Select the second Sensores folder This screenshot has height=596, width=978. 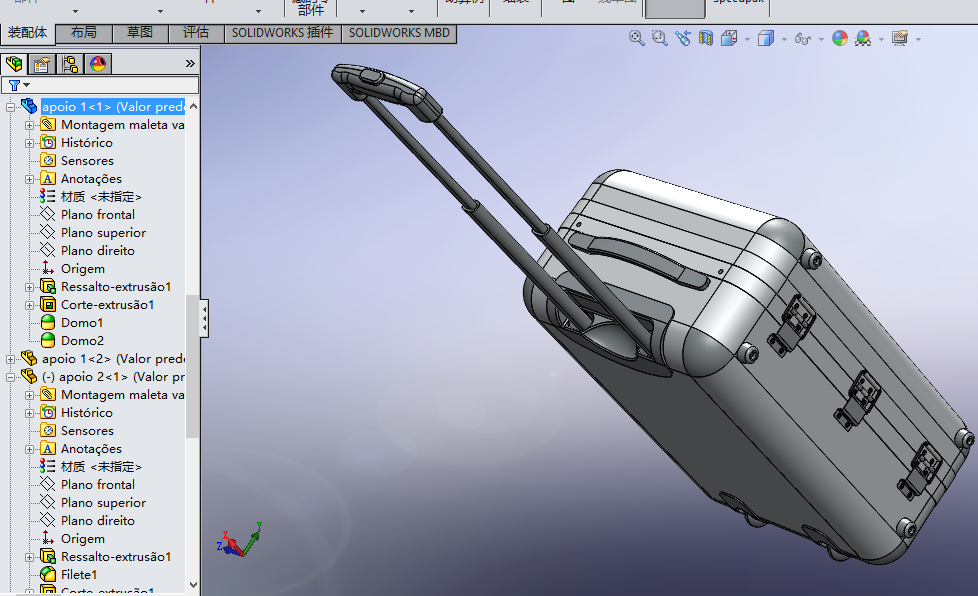coord(87,431)
